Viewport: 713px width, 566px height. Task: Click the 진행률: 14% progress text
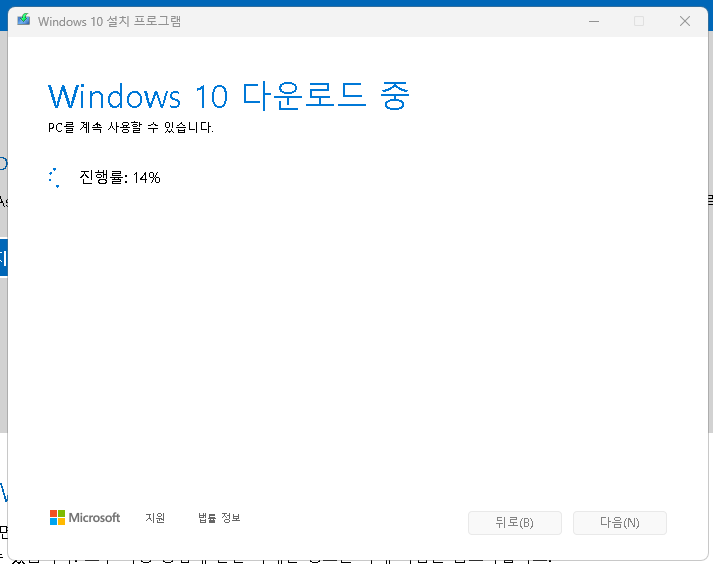pos(120,177)
